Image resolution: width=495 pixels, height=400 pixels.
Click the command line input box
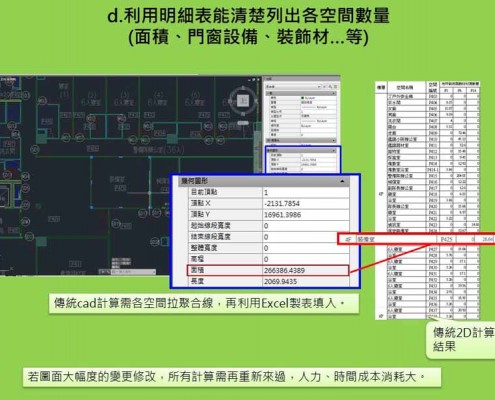coord(133,272)
